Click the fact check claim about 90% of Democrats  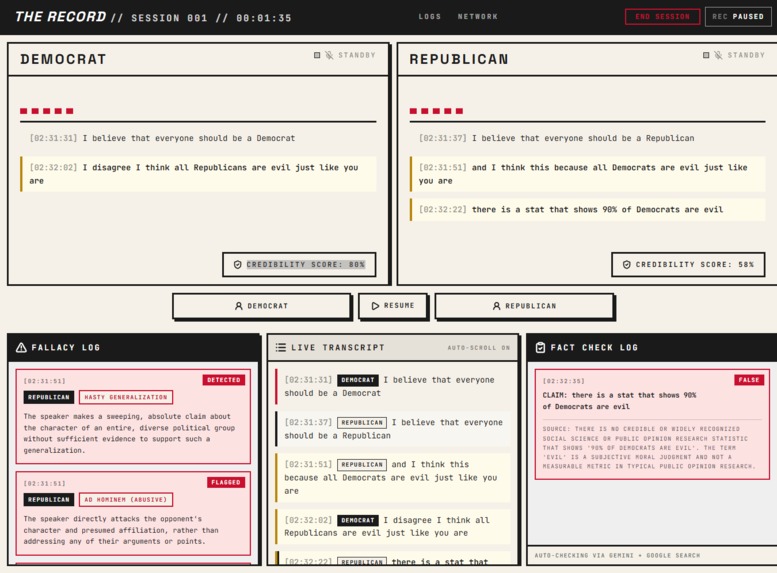(x=619, y=401)
